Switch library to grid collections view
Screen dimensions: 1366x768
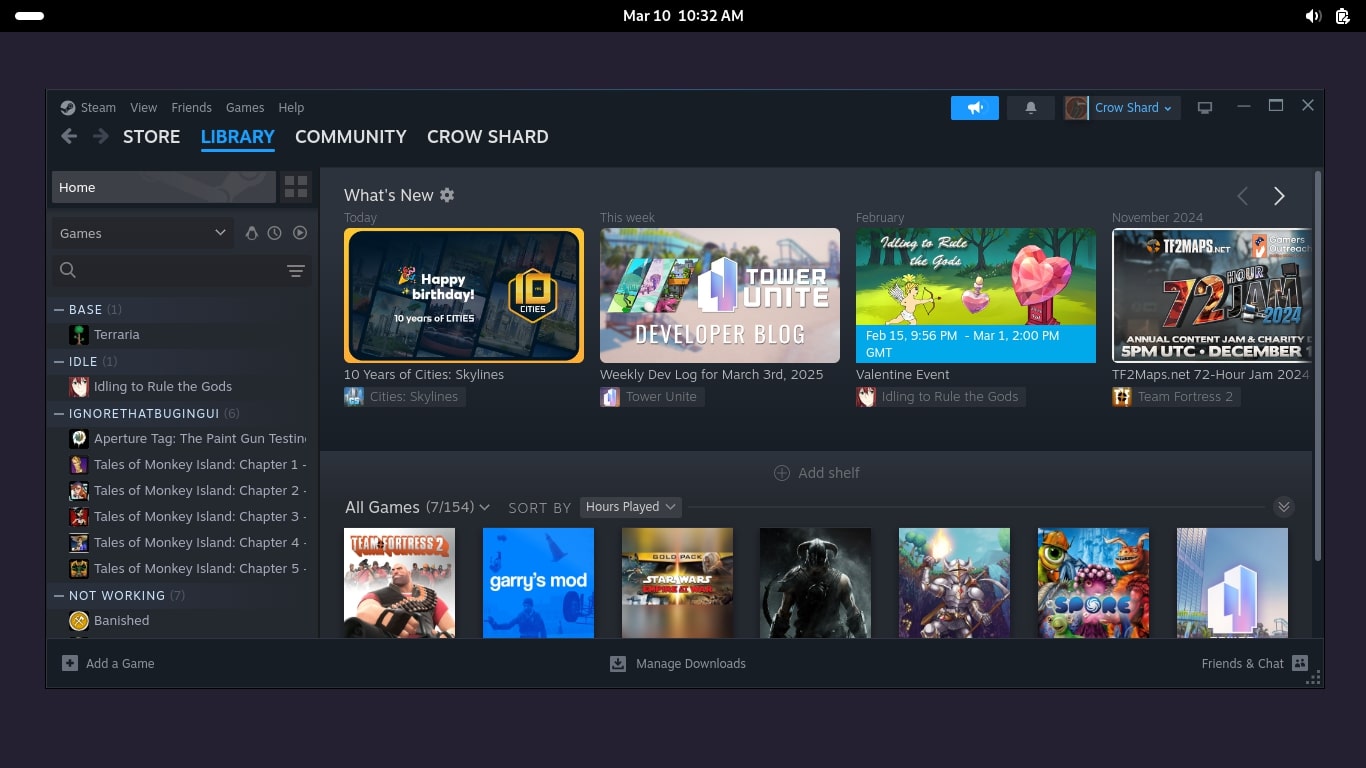pyautogui.click(x=296, y=187)
